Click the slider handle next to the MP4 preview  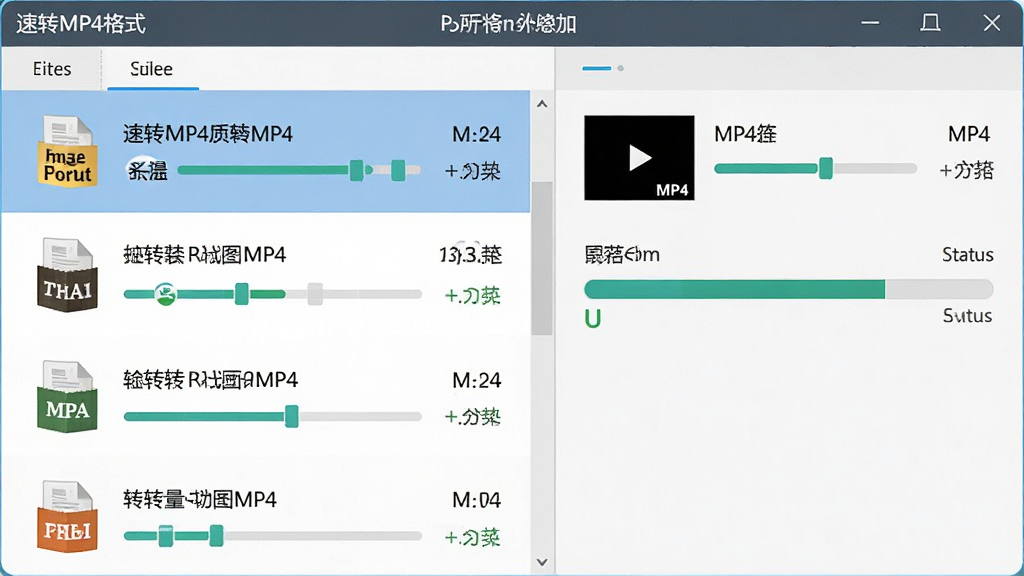(825, 168)
